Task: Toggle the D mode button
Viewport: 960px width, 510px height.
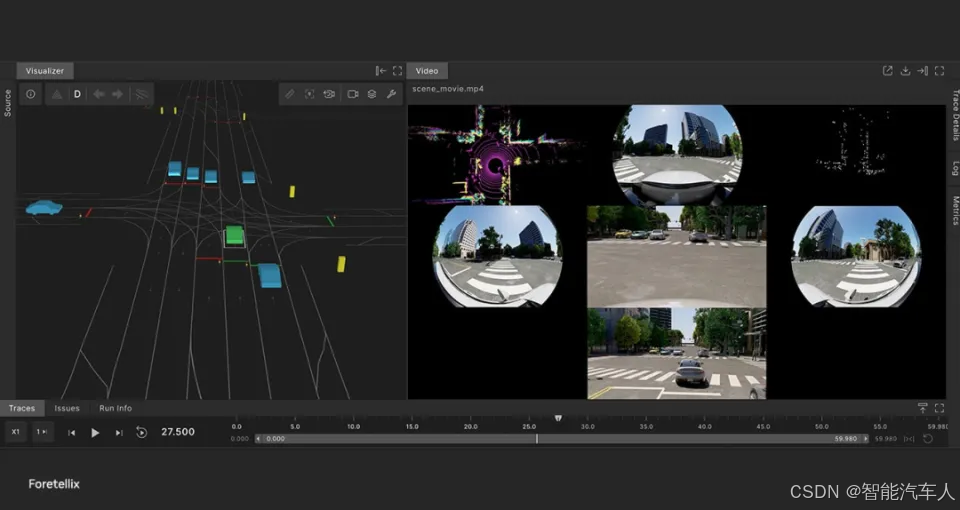Action: coord(77,94)
